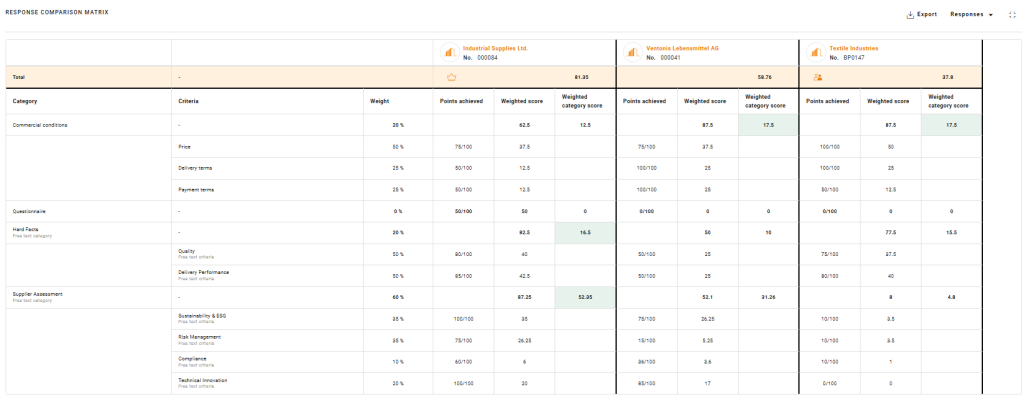This screenshot has height=397, width=1024.
Task: Click the 15/100 points for Risk Management
Action: (x=647, y=340)
